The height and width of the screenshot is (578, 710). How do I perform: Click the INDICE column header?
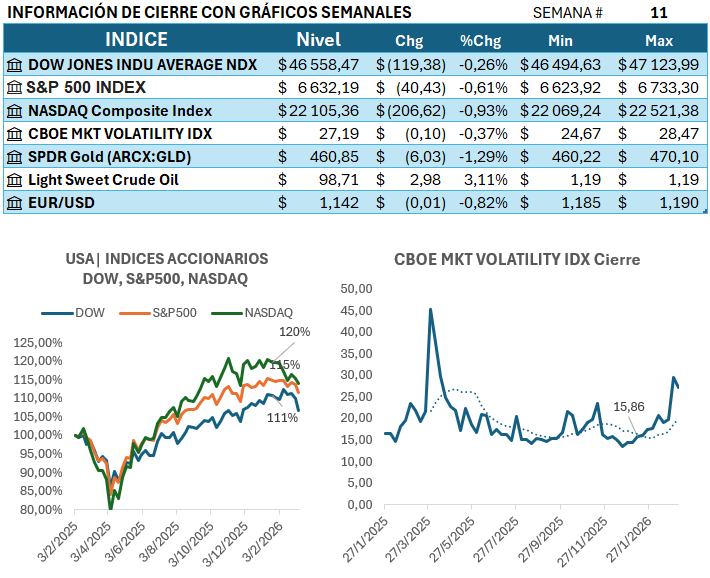point(136,40)
